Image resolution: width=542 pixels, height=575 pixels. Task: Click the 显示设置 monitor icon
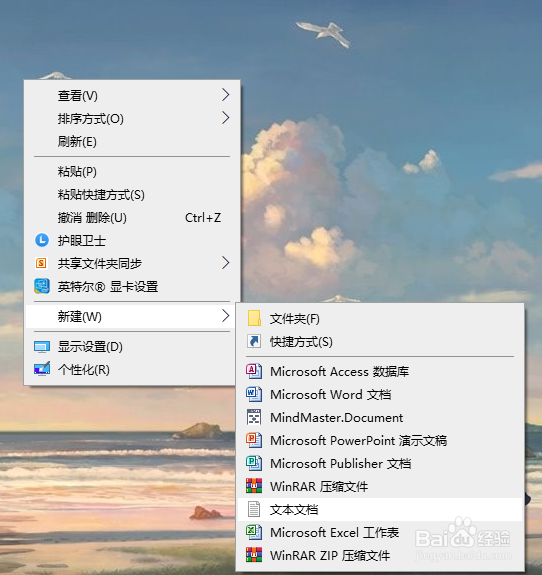pos(42,347)
